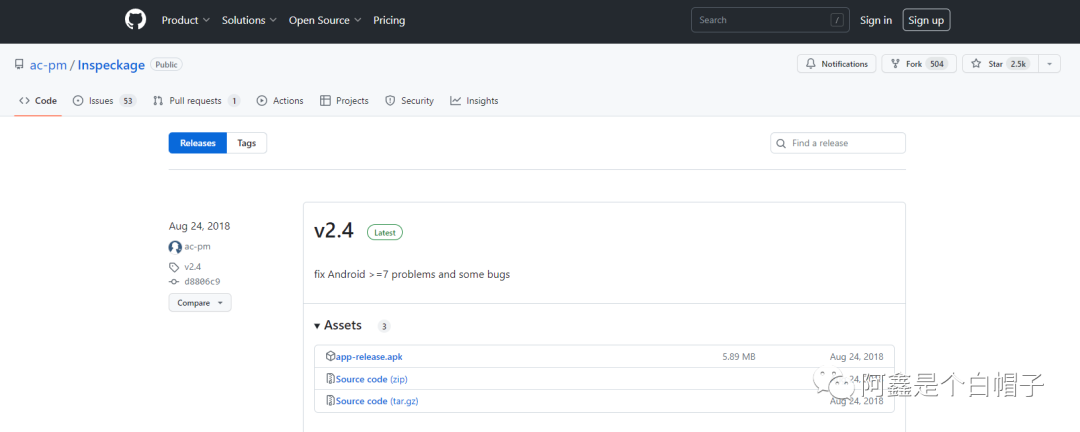Open commit d8806c9
Screen dimensions: 1080x432
click(202, 281)
